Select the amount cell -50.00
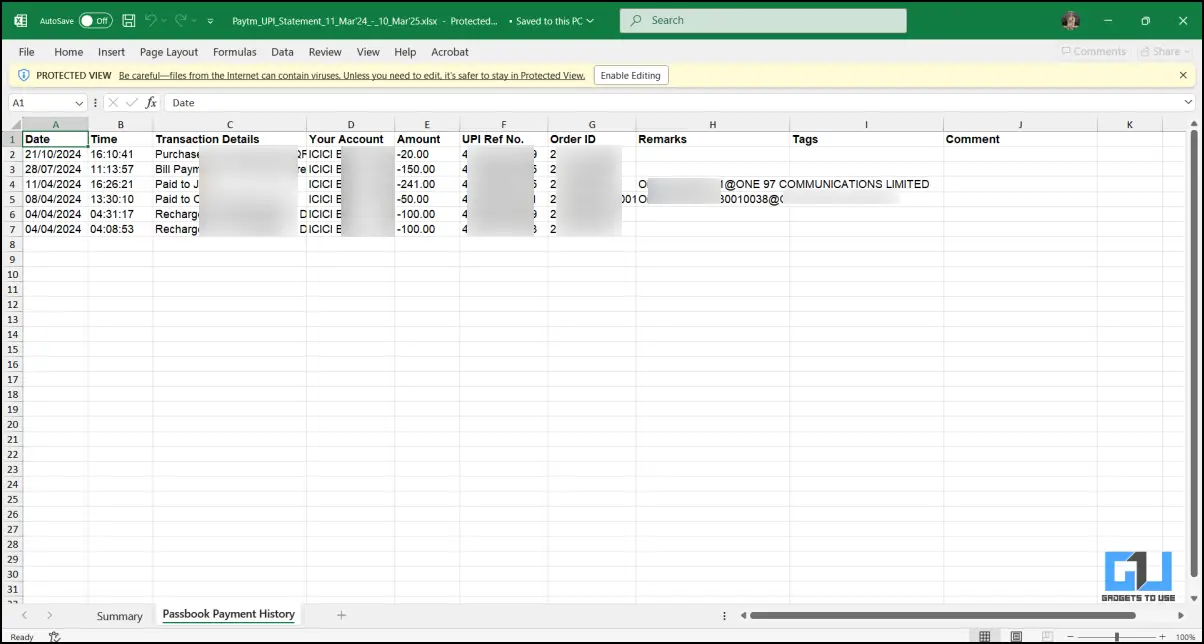 point(427,199)
